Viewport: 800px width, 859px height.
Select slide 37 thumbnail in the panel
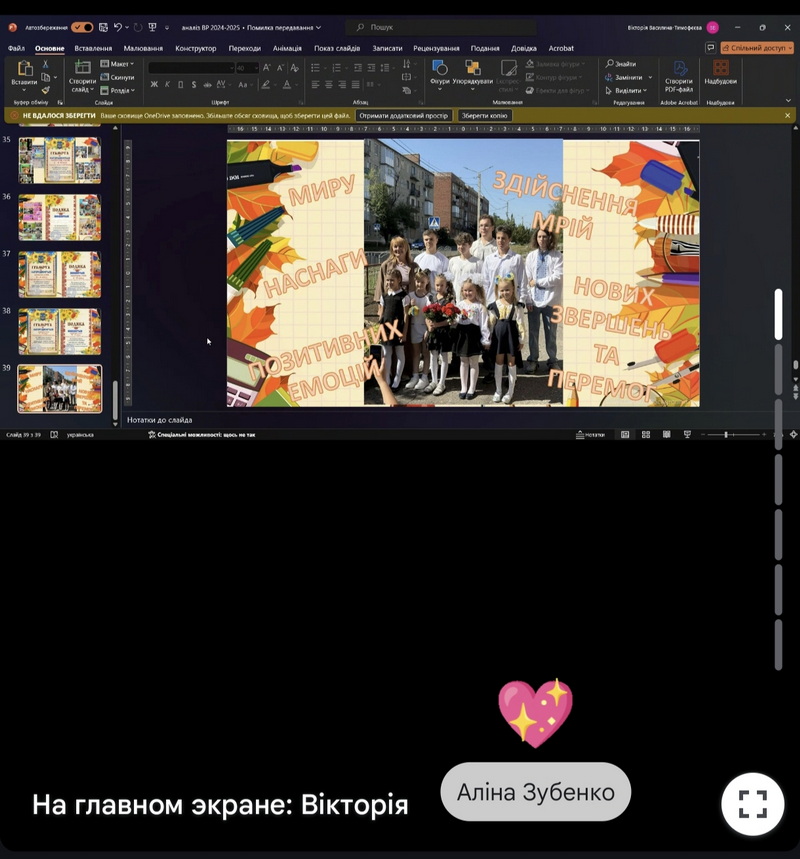(60, 274)
